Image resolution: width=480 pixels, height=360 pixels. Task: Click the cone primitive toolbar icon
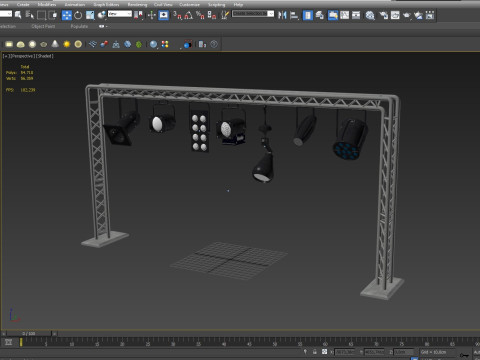(x=55, y=44)
